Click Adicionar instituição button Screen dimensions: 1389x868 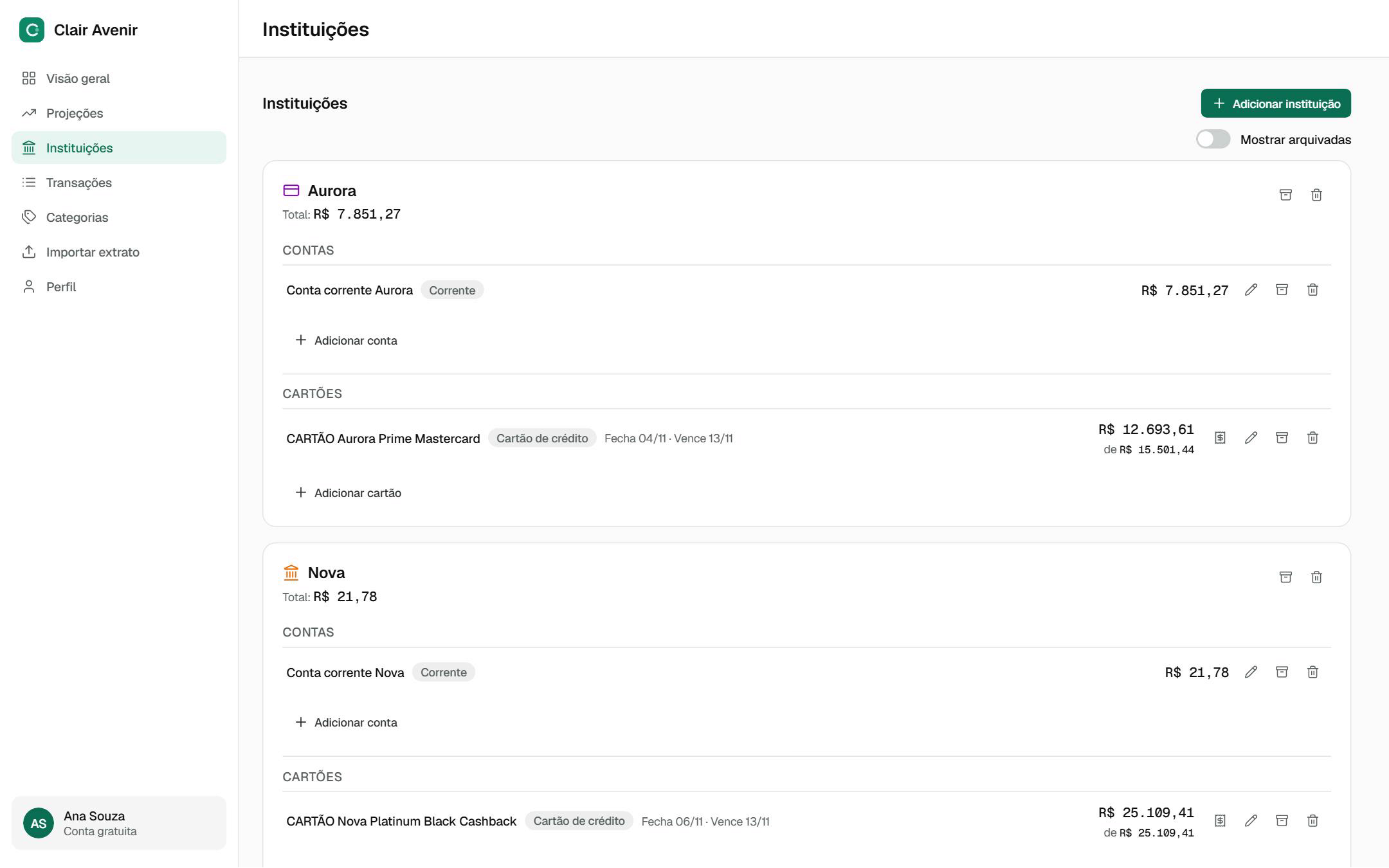pos(1276,104)
